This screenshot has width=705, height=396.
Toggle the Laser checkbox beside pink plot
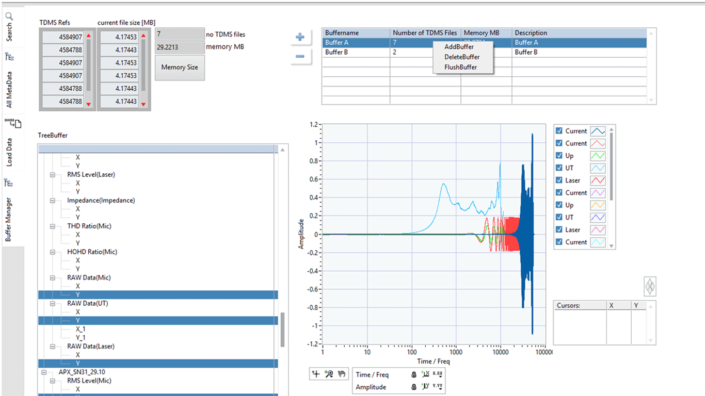[559, 230]
